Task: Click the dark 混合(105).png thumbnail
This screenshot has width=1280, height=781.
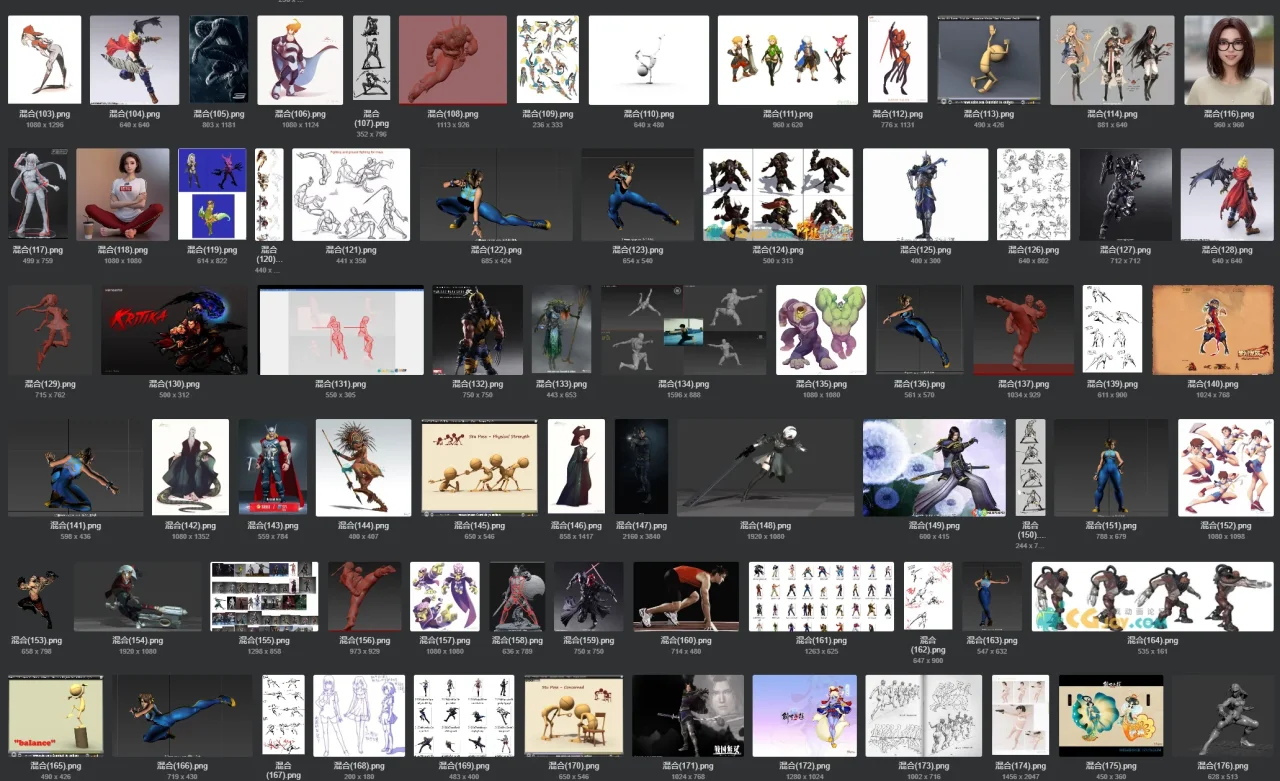Action: (x=219, y=59)
